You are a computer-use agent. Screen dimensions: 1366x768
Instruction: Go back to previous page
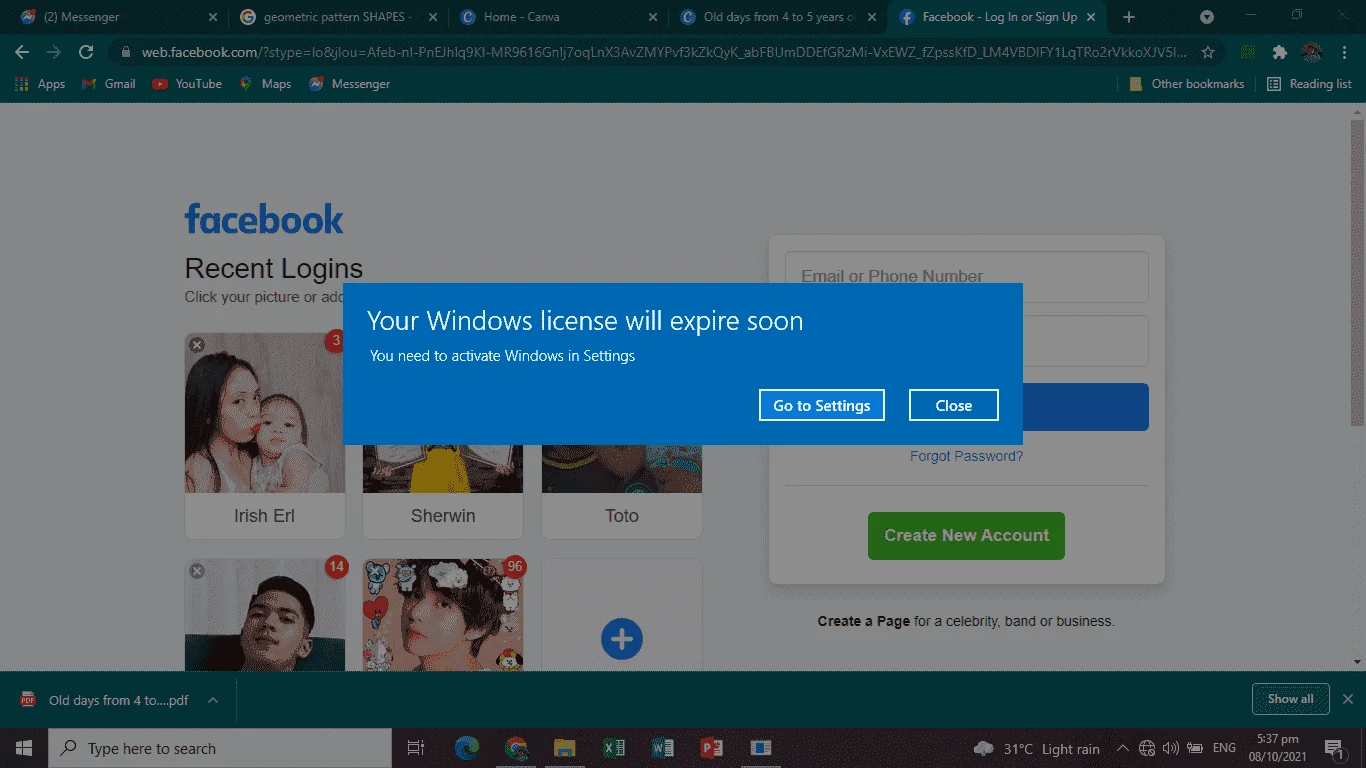(22, 52)
